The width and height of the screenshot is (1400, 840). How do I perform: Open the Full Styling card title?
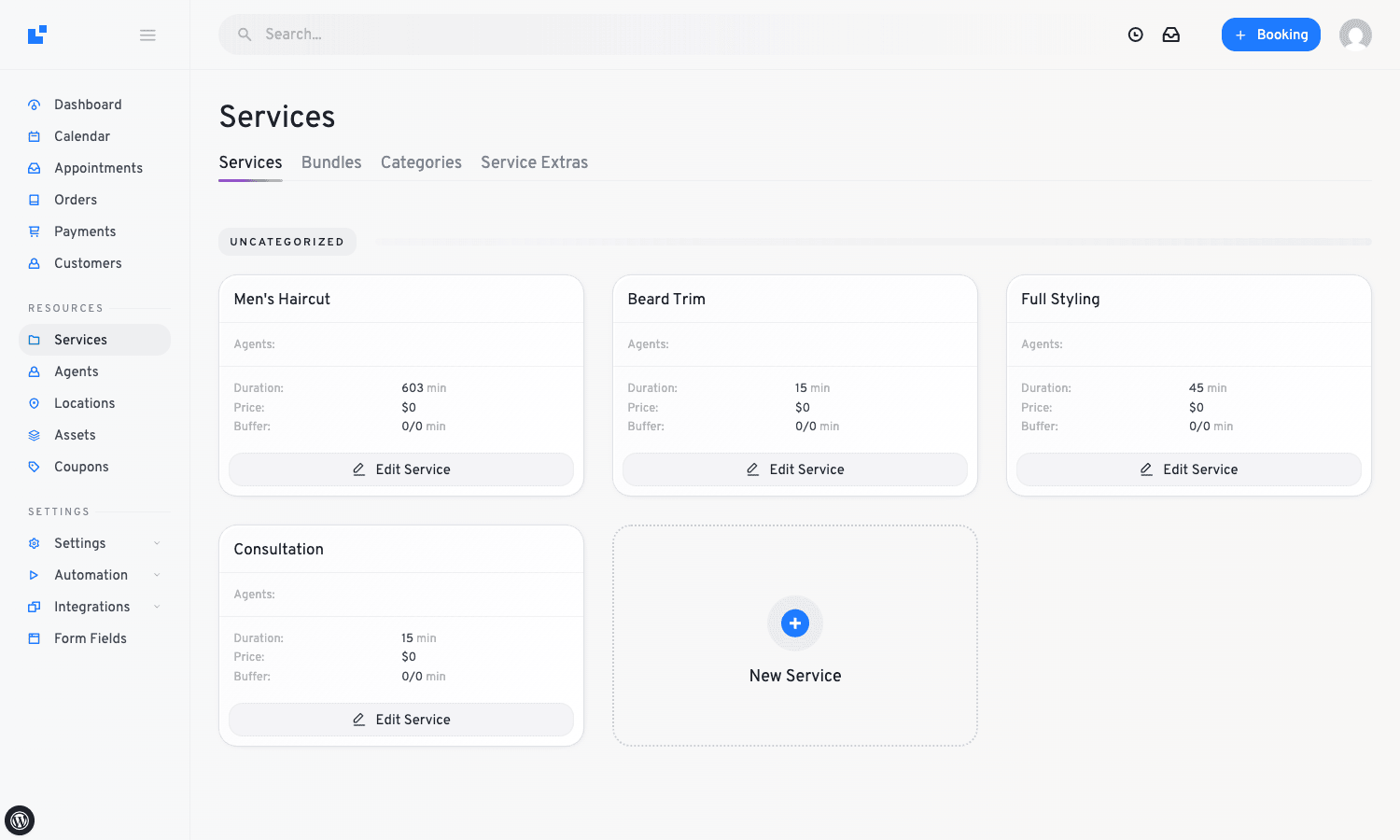tap(1060, 300)
